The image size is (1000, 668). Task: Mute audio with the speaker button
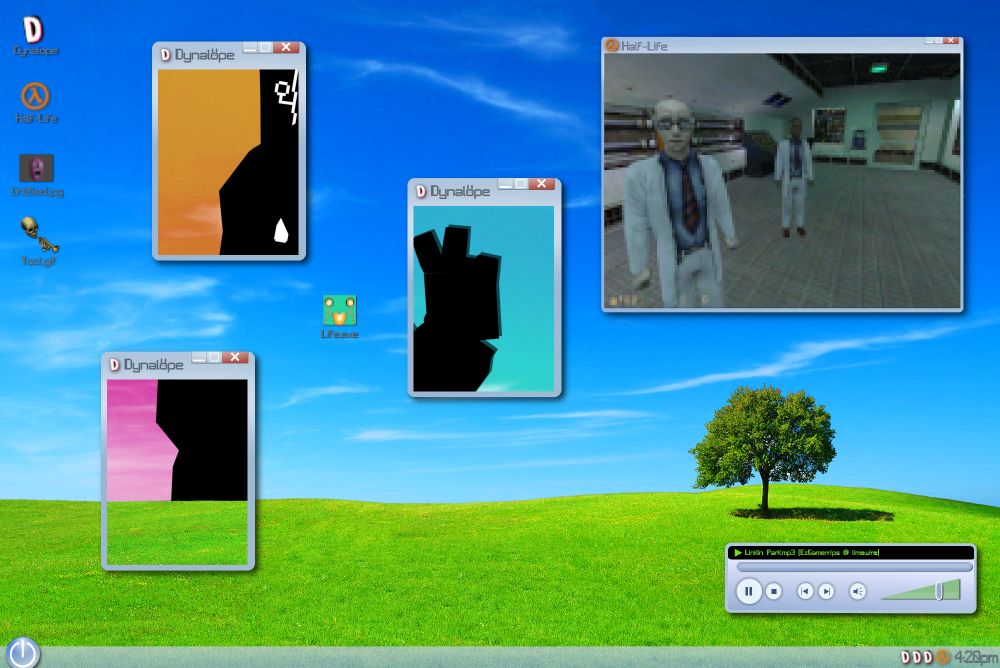coord(858,591)
